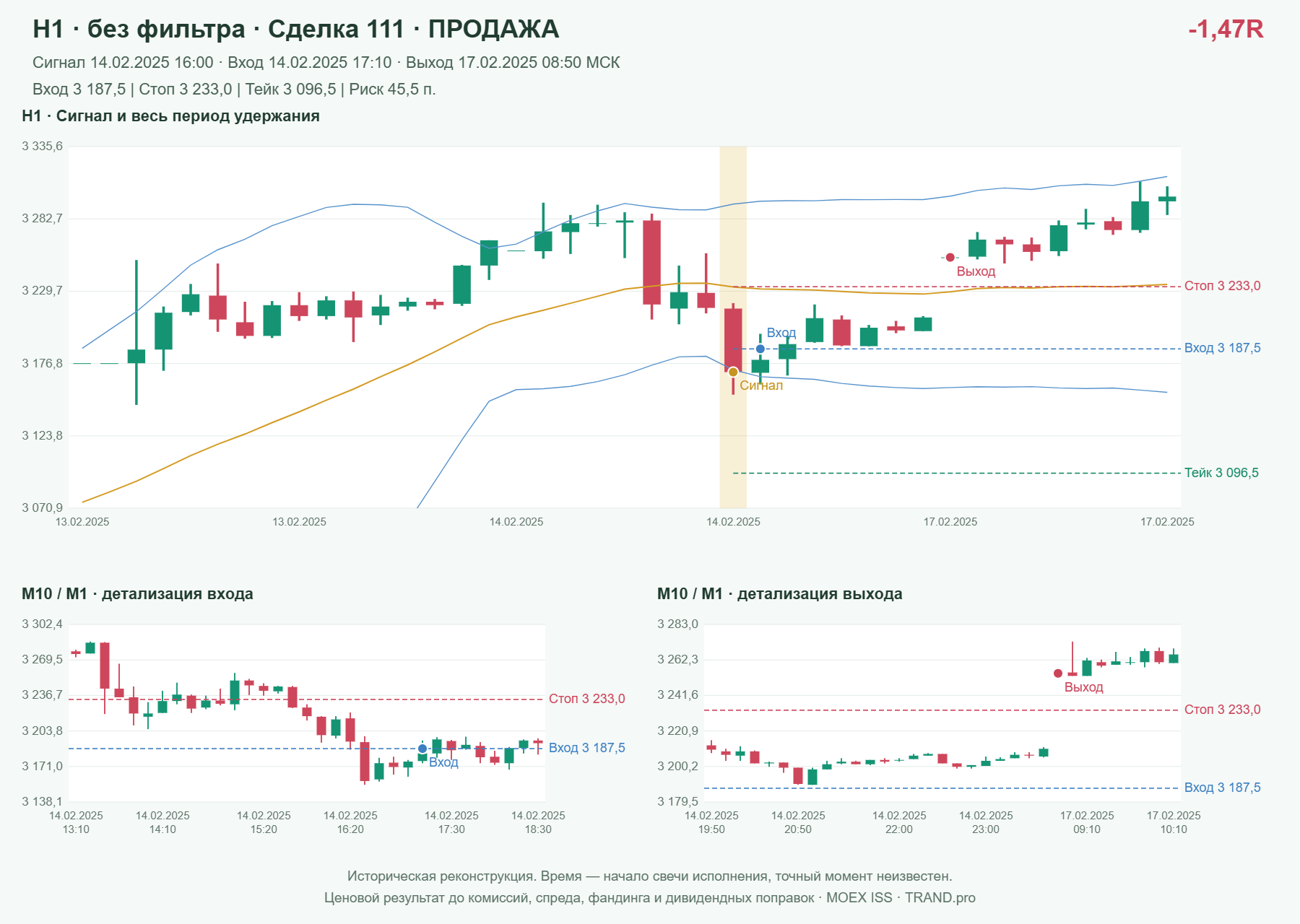Click the -1,47R result value
The width and height of the screenshot is (1300, 924).
click(1226, 29)
